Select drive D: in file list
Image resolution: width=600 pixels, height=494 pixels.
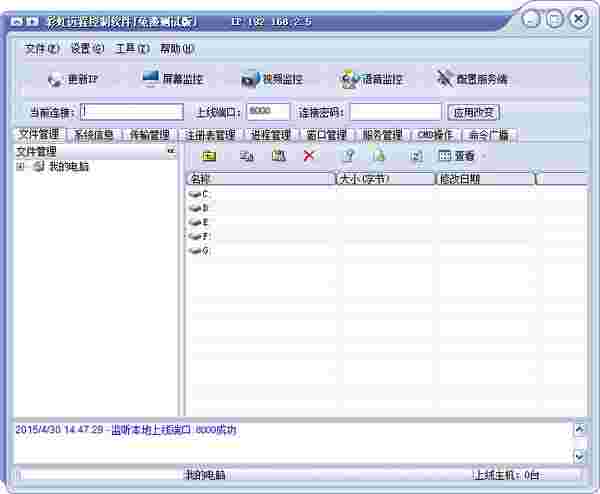click(x=199, y=208)
